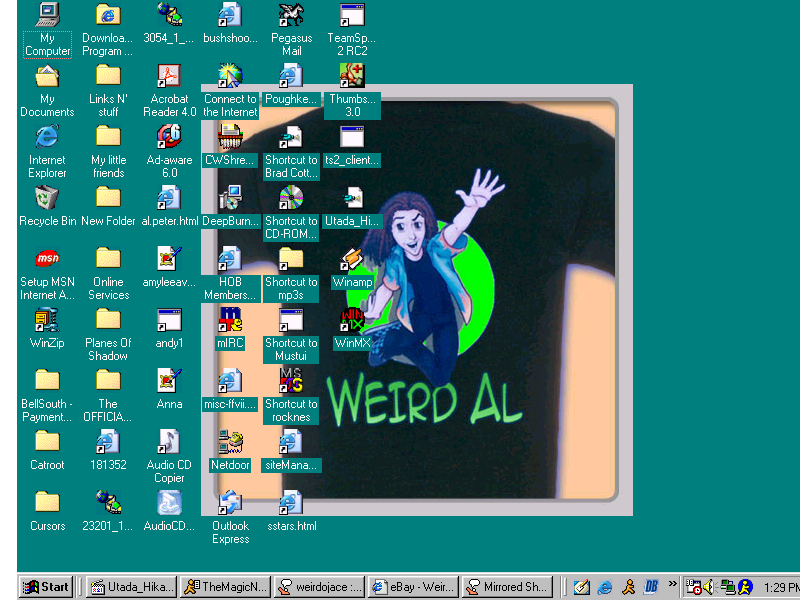Select the TeamSpeak 2 RC2 icon

pyautogui.click(x=352, y=14)
